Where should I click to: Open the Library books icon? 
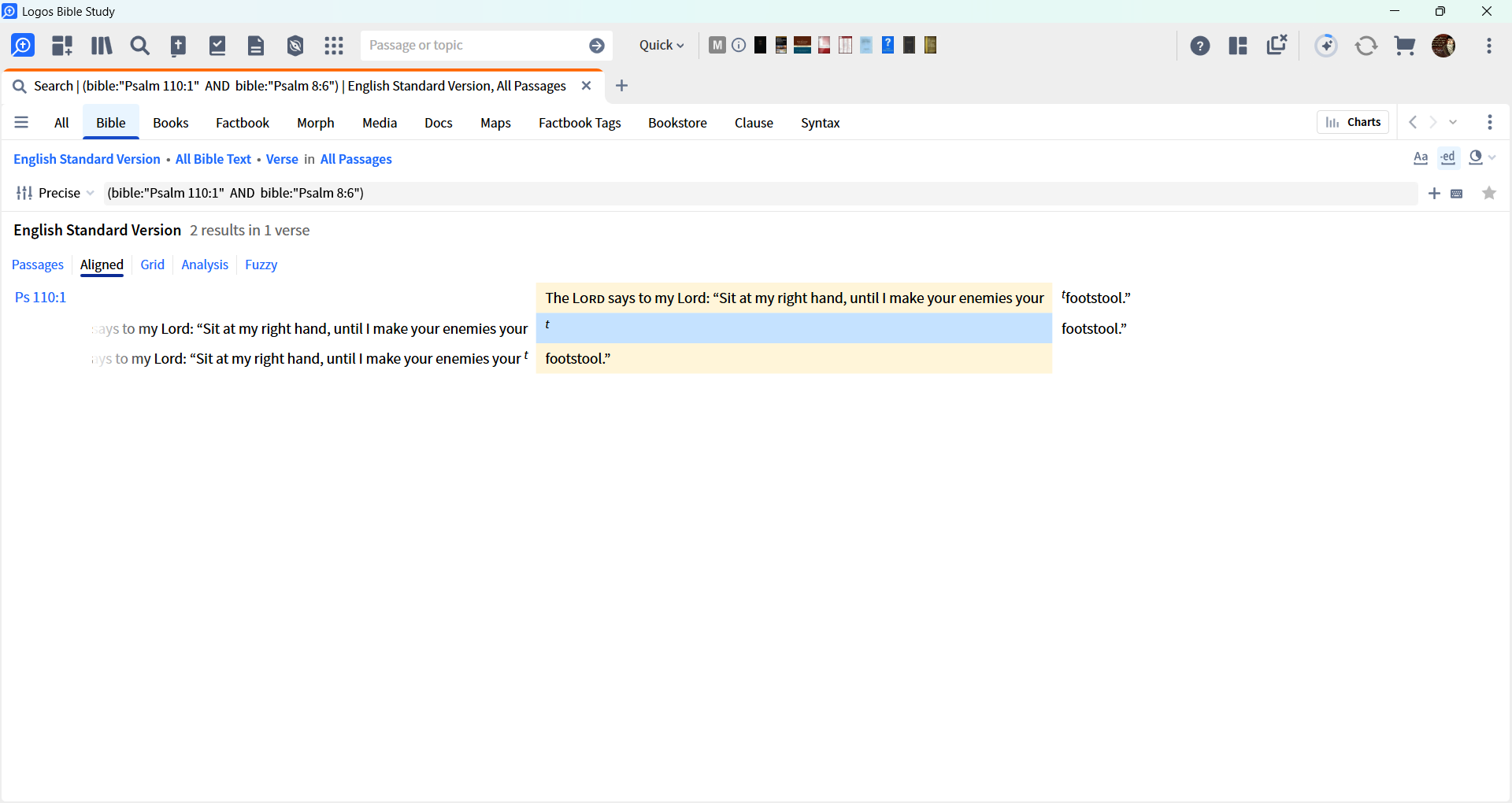point(102,46)
